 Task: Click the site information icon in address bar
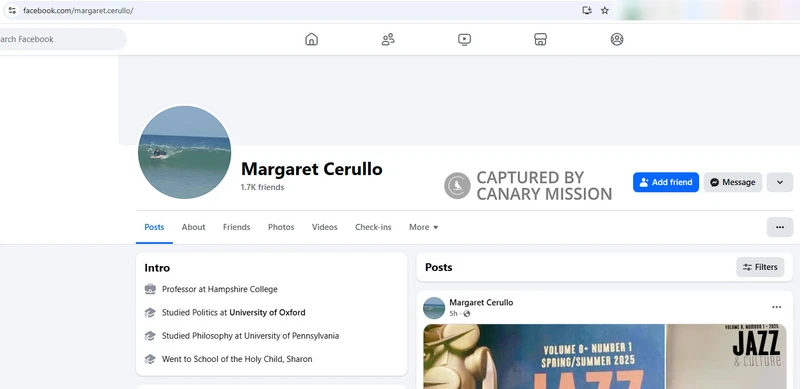(12, 11)
